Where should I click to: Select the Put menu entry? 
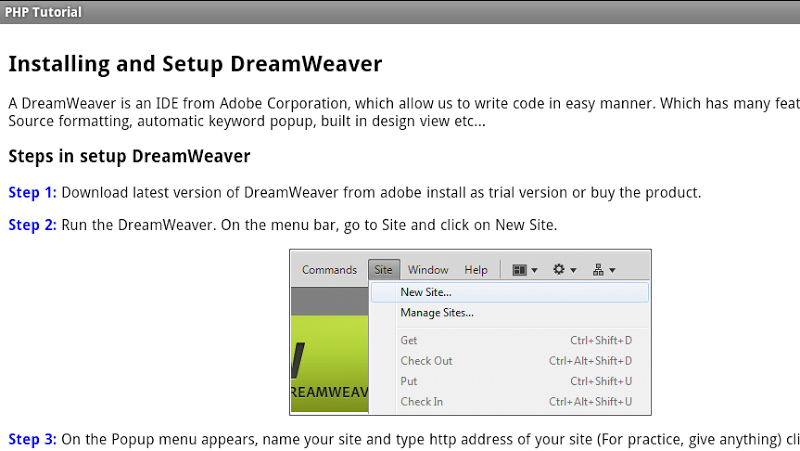(x=510, y=381)
